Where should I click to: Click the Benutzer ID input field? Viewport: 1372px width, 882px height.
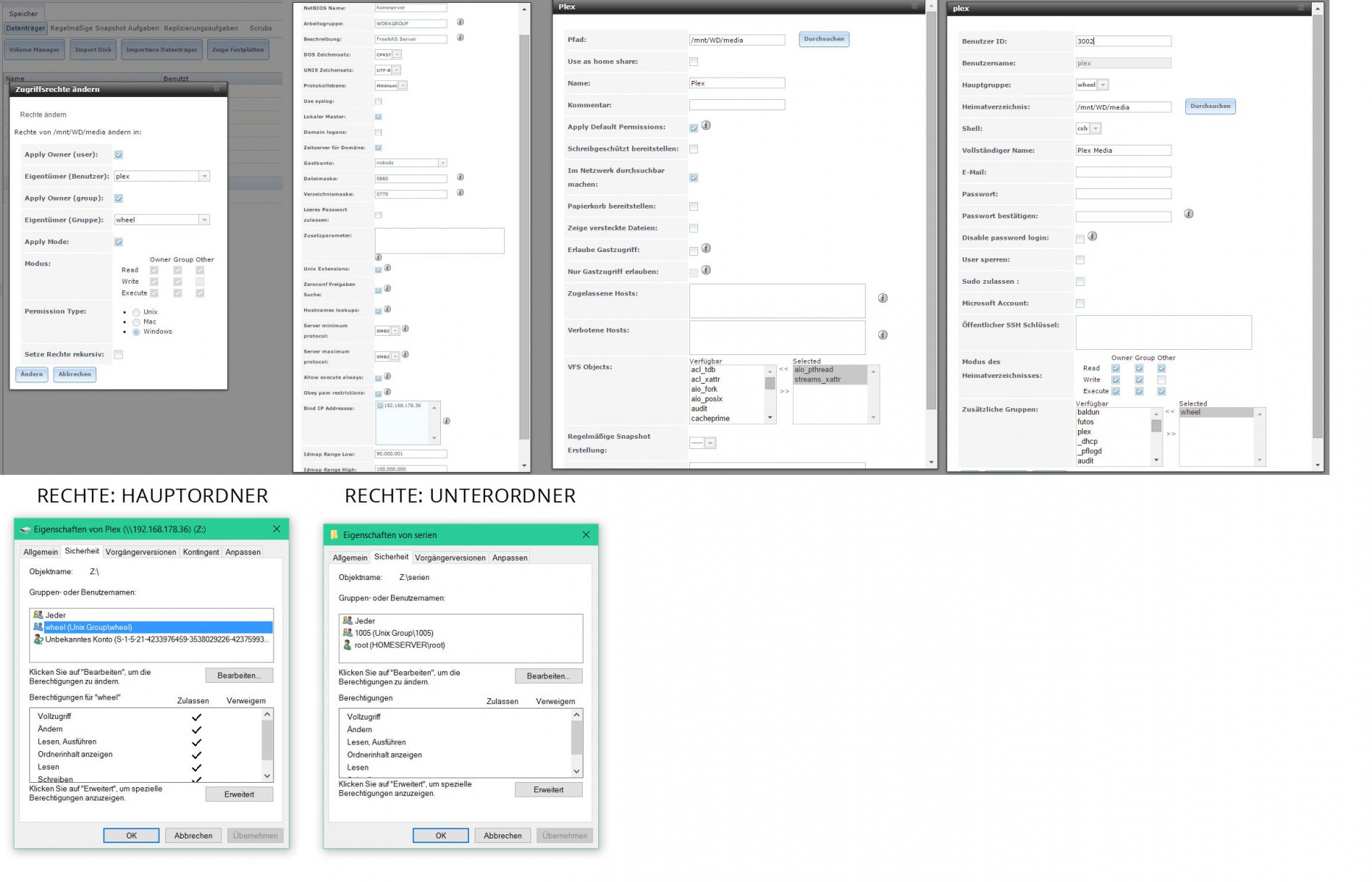pos(1123,41)
